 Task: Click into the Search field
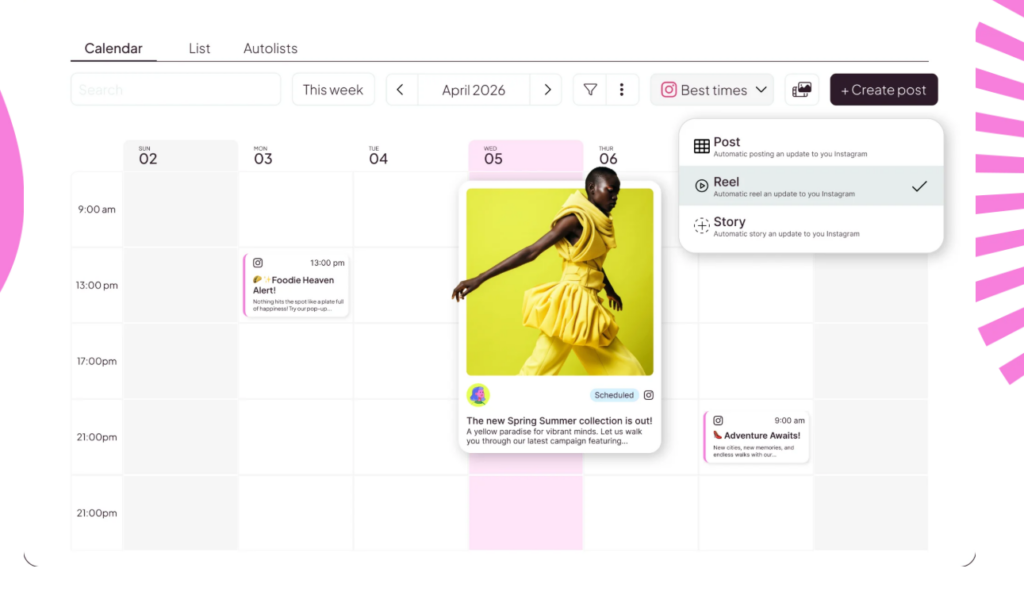176,90
